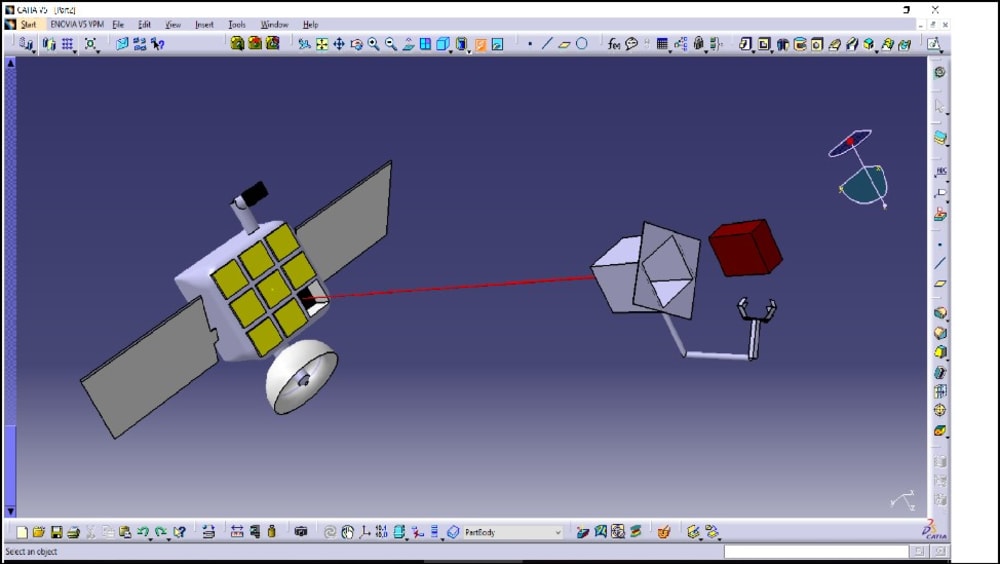Click the Normal View icon

[x=408, y=43]
